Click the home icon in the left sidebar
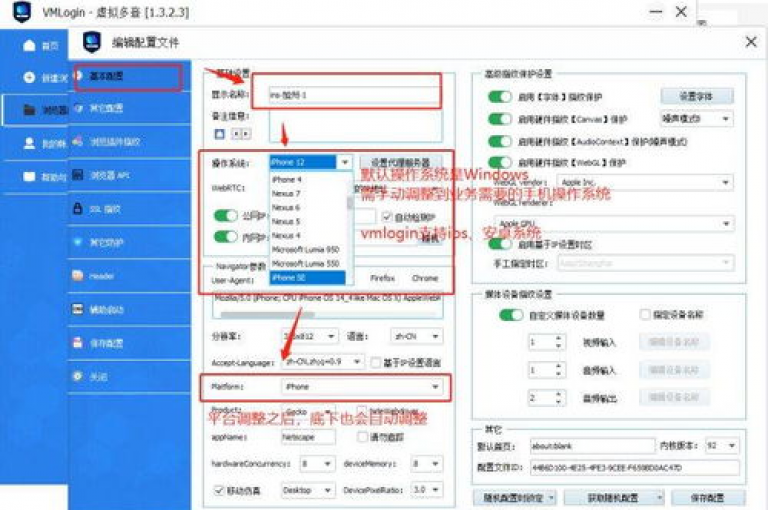Screen dimensions: 768x510 (x=29, y=46)
